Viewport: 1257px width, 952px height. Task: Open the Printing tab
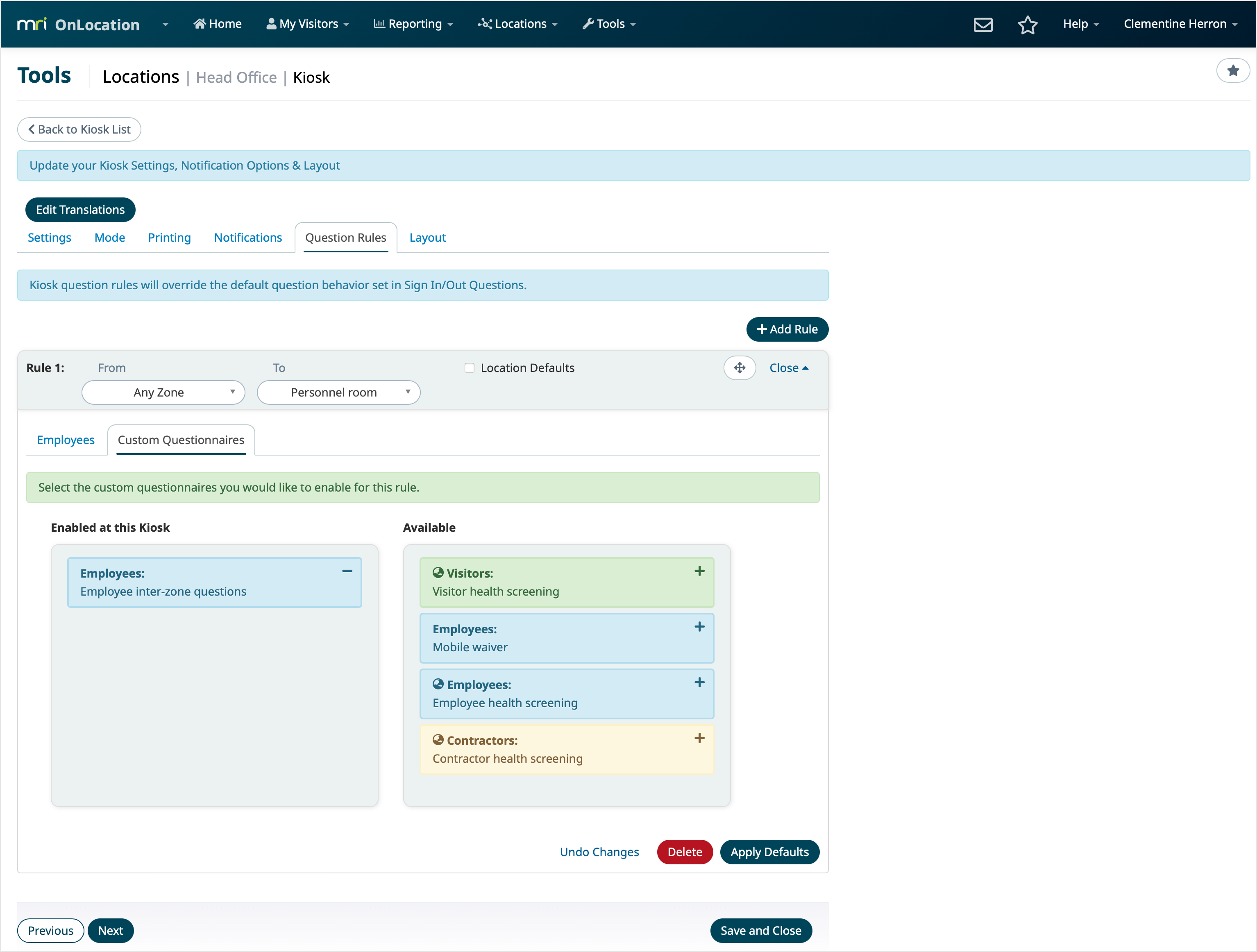pos(169,238)
